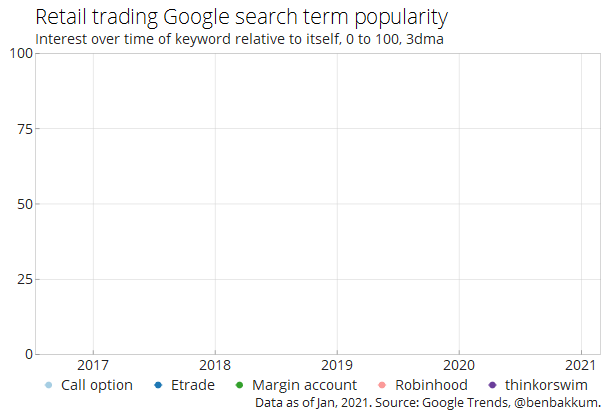Click the Interest over time subtitle
The width and height of the screenshot is (615, 420).
pos(240,39)
